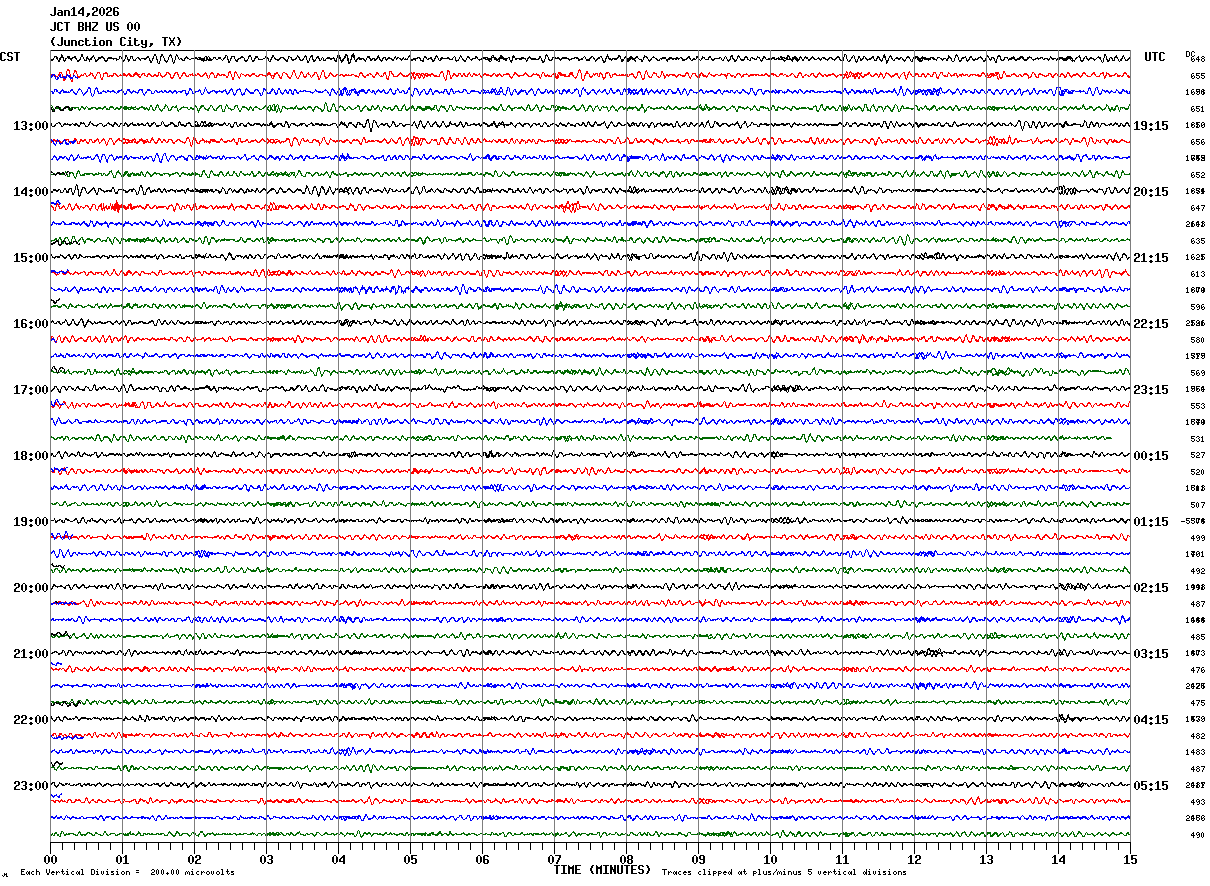
Task: Click minute 15 on the time axis
Action: pyautogui.click(x=1129, y=859)
